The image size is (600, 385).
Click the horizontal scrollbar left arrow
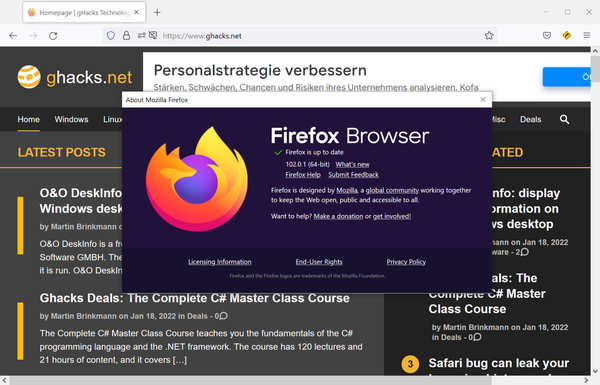[x=4, y=380]
